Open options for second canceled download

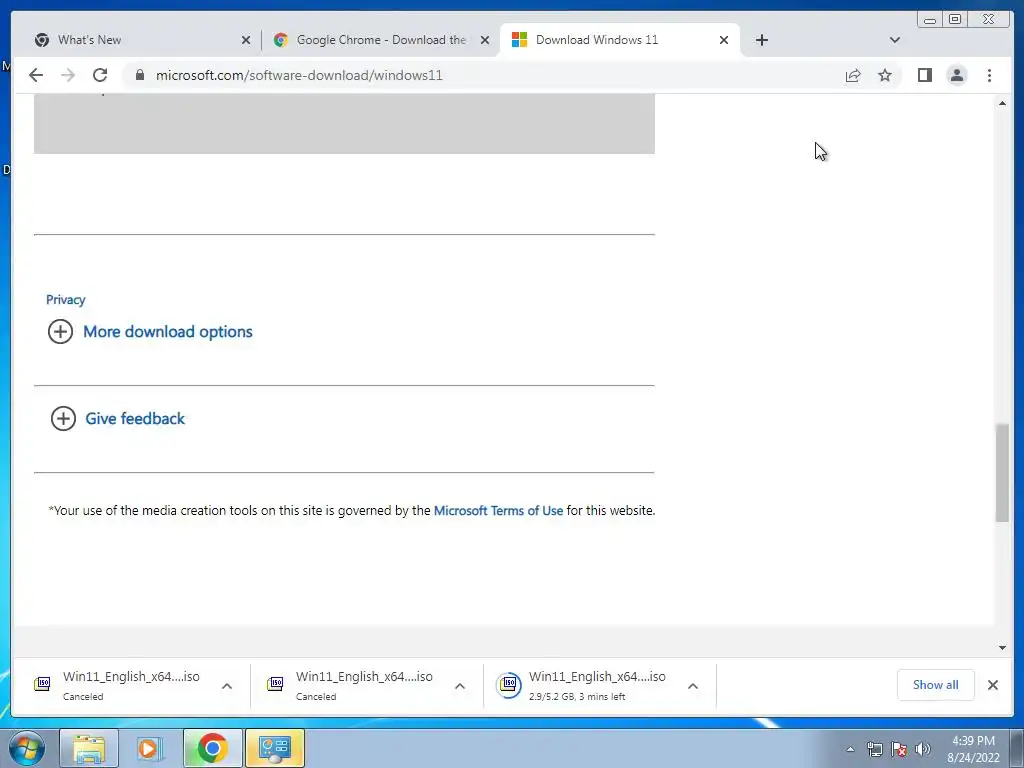point(460,686)
